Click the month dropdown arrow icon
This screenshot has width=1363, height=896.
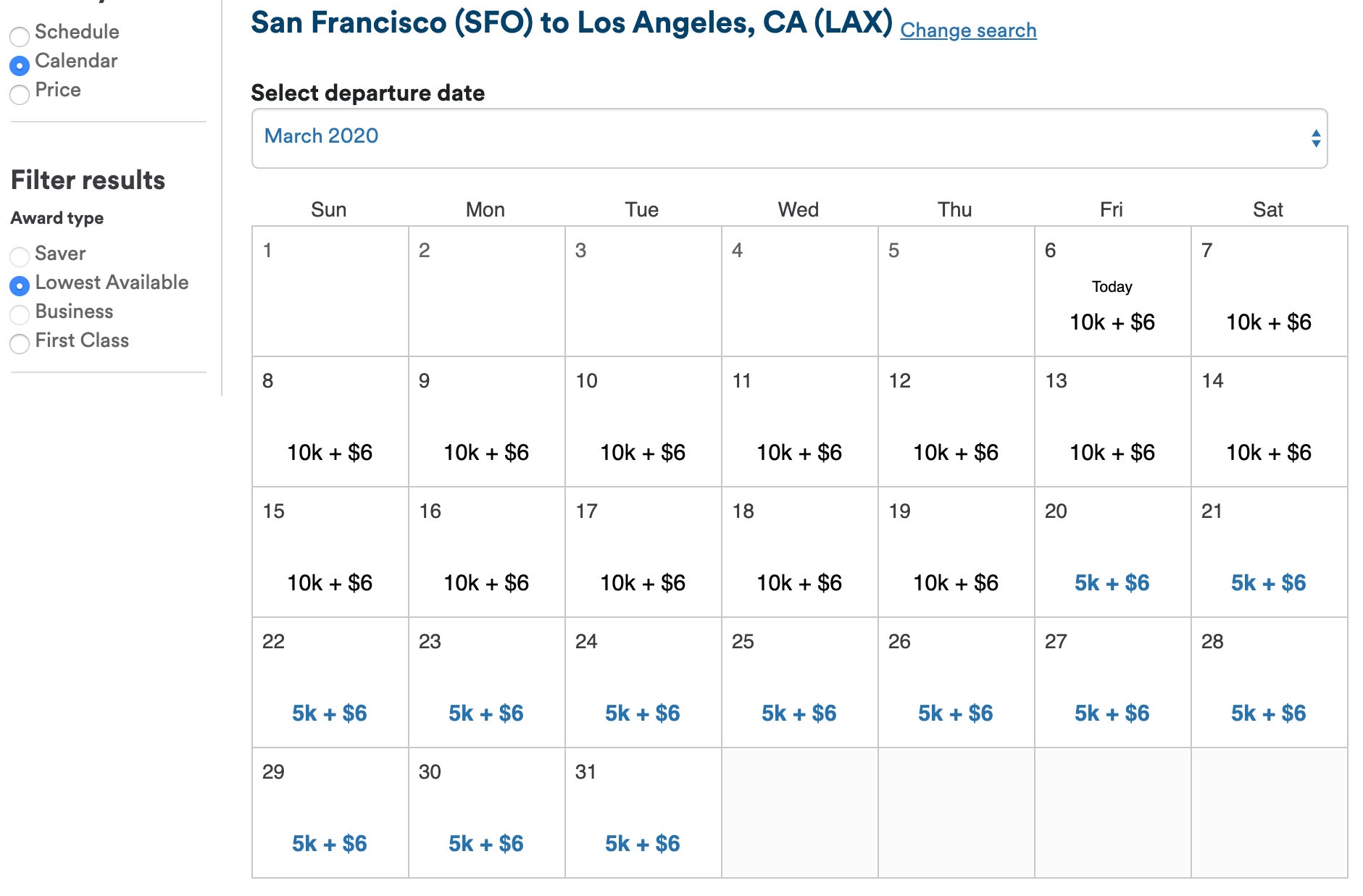click(1315, 138)
